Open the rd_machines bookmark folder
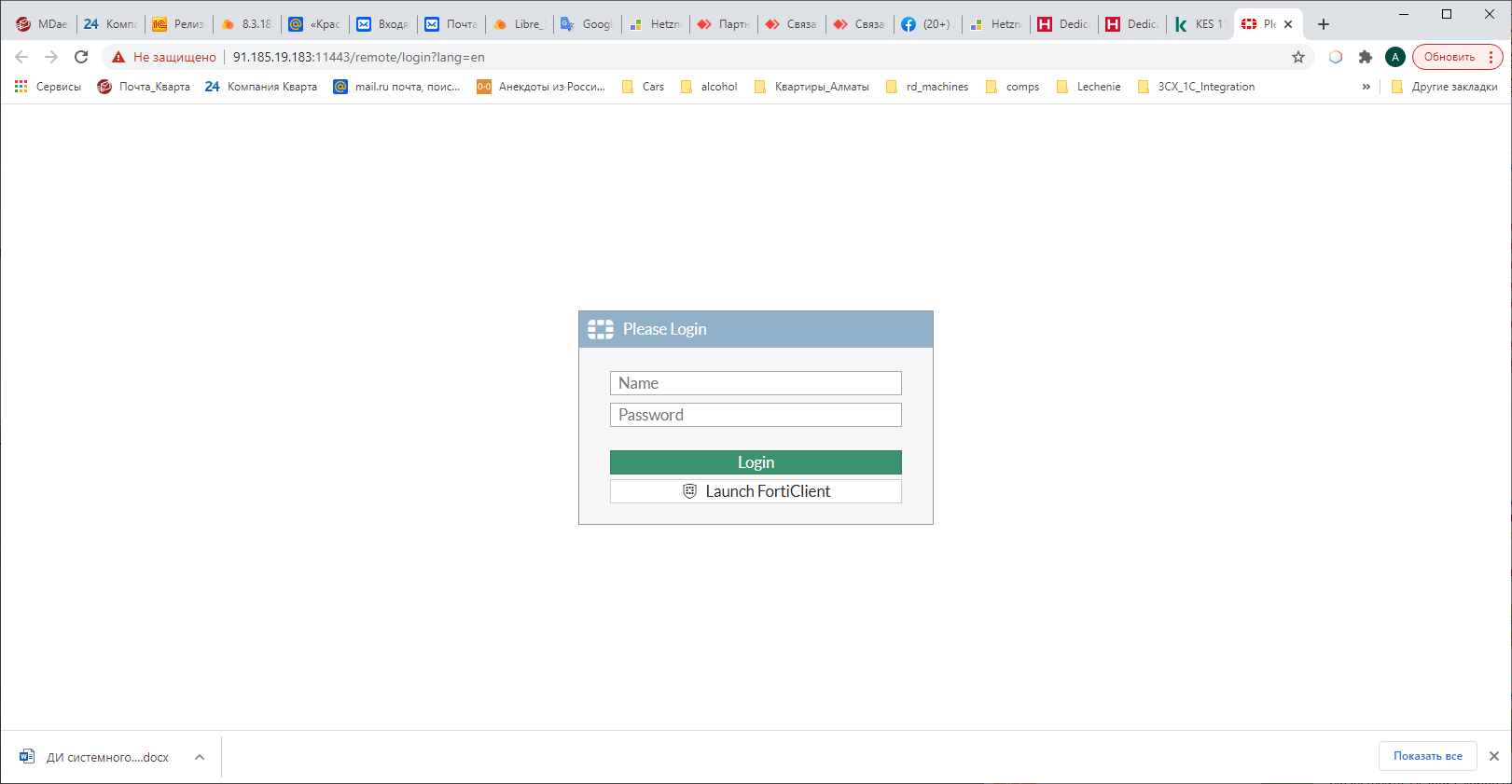This screenshot has width=1512, height=784. (927, 87)
